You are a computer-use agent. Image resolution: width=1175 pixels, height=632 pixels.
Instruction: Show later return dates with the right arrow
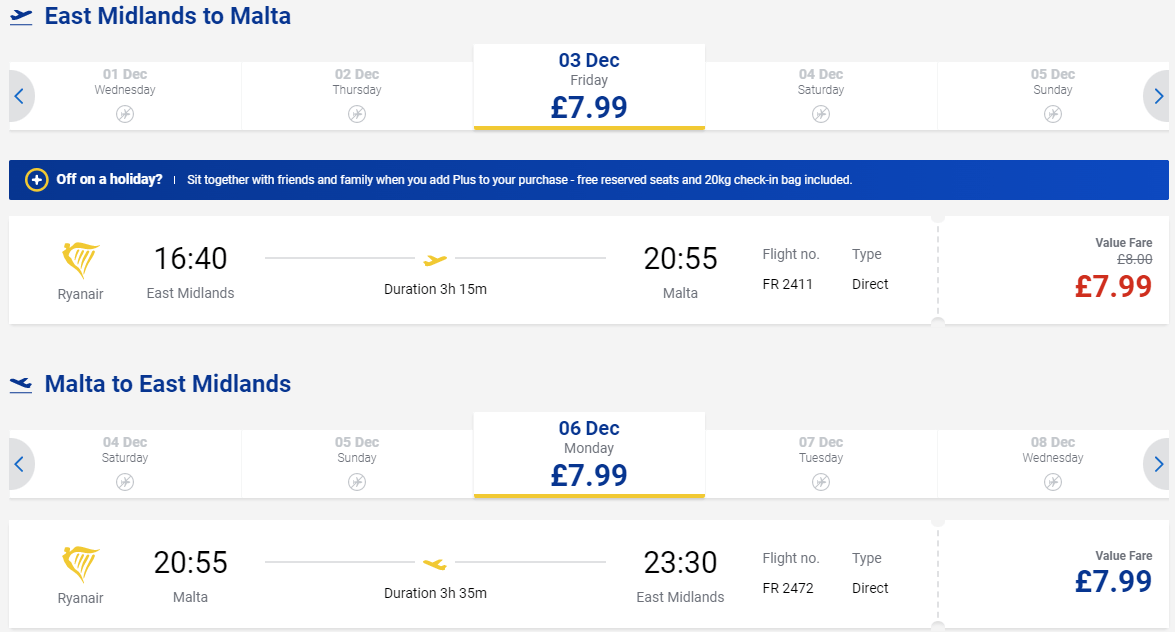1158,465
